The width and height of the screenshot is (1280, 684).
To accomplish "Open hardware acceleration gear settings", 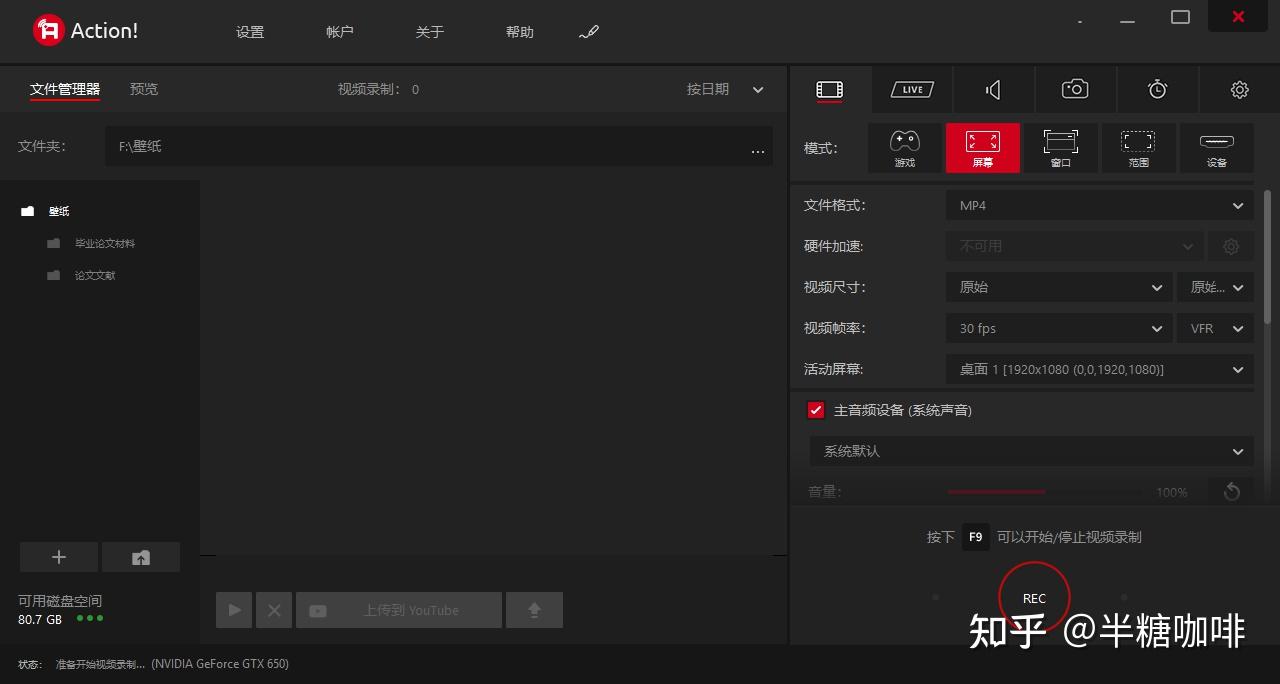I will point(1231,246).
